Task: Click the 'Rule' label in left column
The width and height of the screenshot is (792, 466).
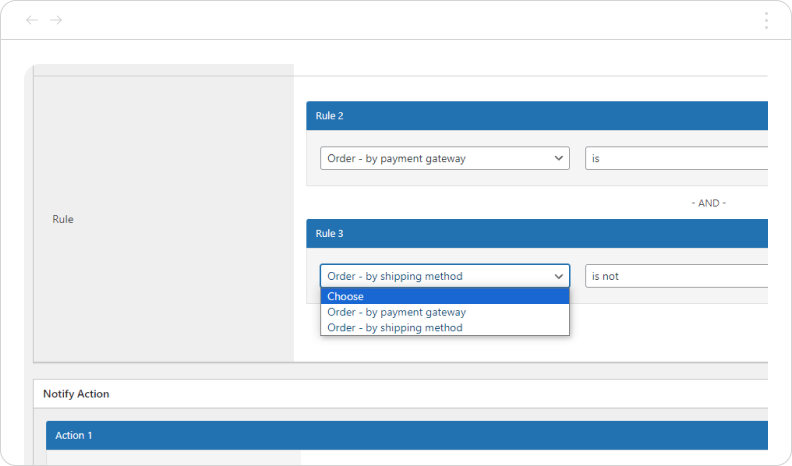Action: pos(63,219)
